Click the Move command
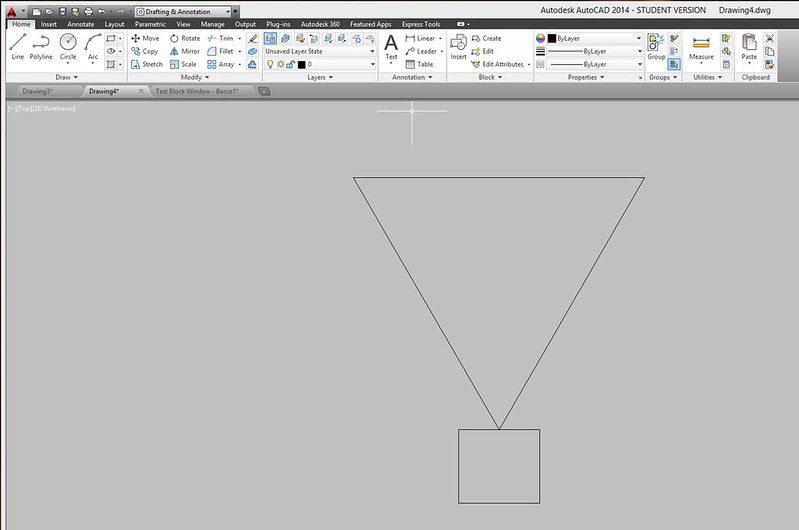The width and height of the screenshot is (799, 530). (145, 38)
